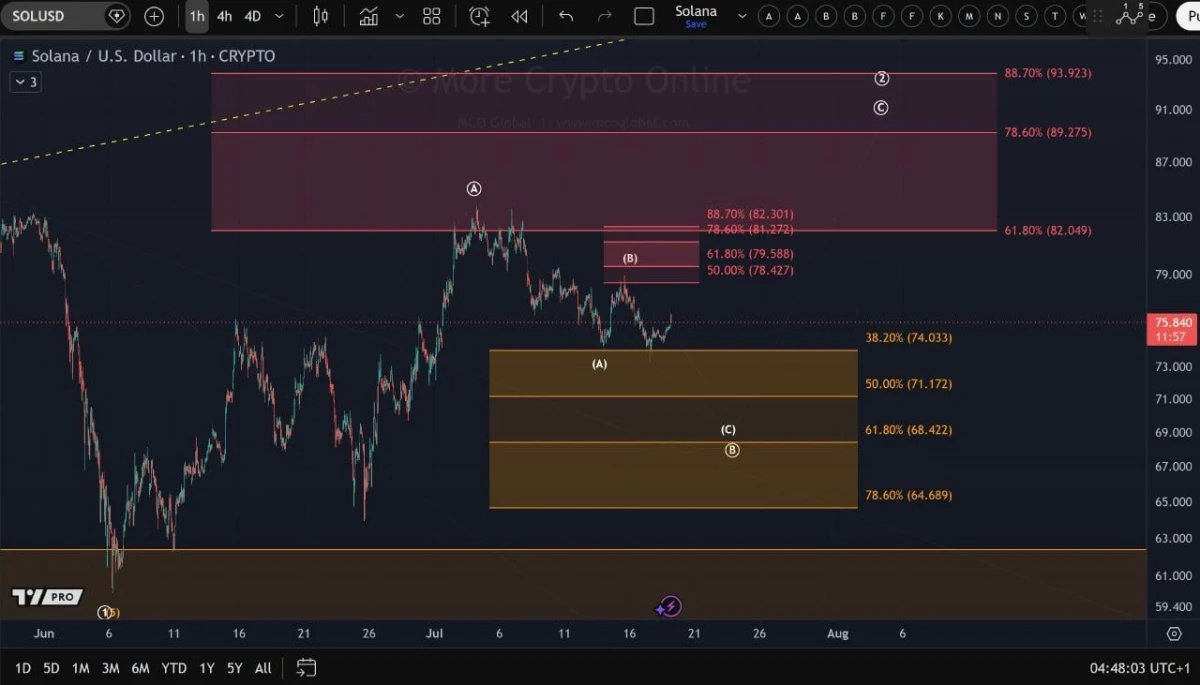Image resolution: width=1200 pixels, height=685 pixels.
Task: Redo the last chart action
Action: tap(604, 16)
